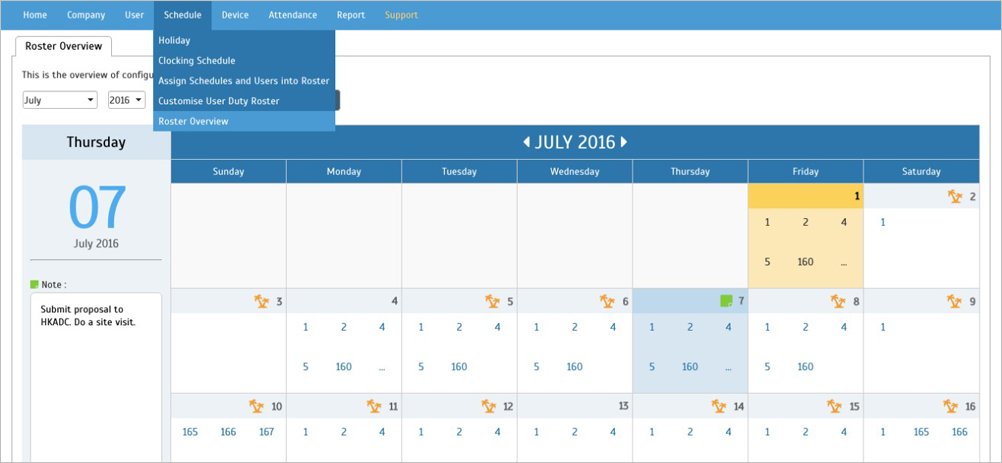Click the holiday palm icon on July 16
This screenshot has width=1002, height=463.
coord(951,406)
